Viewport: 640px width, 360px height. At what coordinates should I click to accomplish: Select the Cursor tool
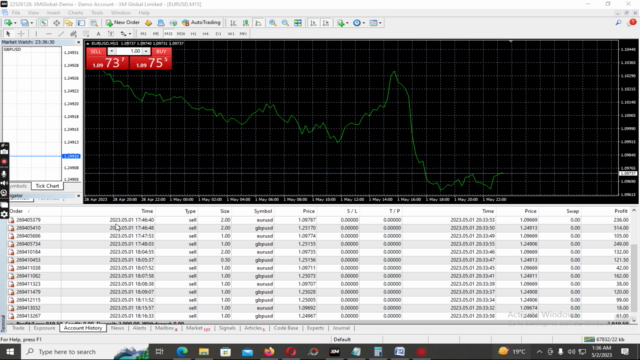click(8, 33)
